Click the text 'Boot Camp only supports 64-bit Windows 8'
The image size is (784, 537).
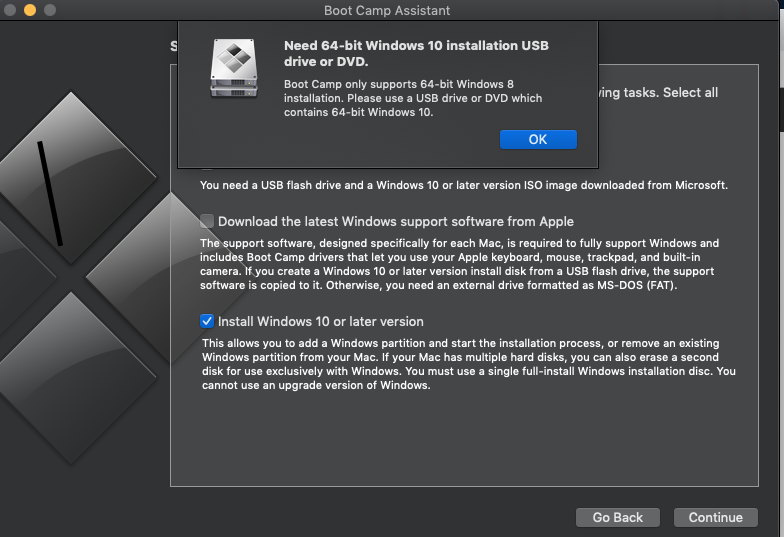coord(413,98)
